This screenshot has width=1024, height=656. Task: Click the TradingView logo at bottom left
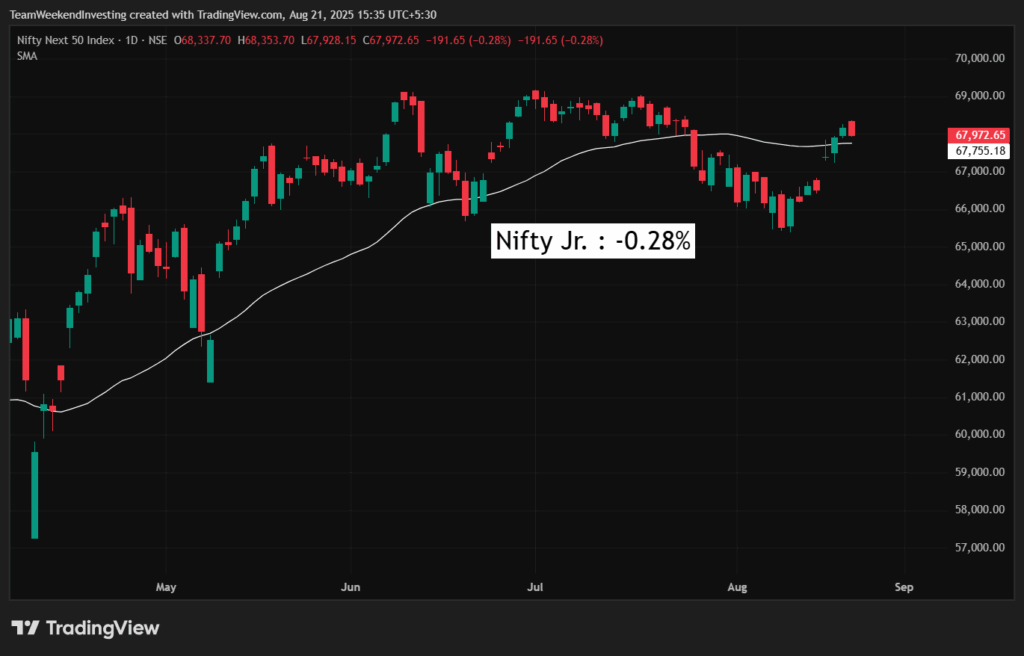point(86,629)
